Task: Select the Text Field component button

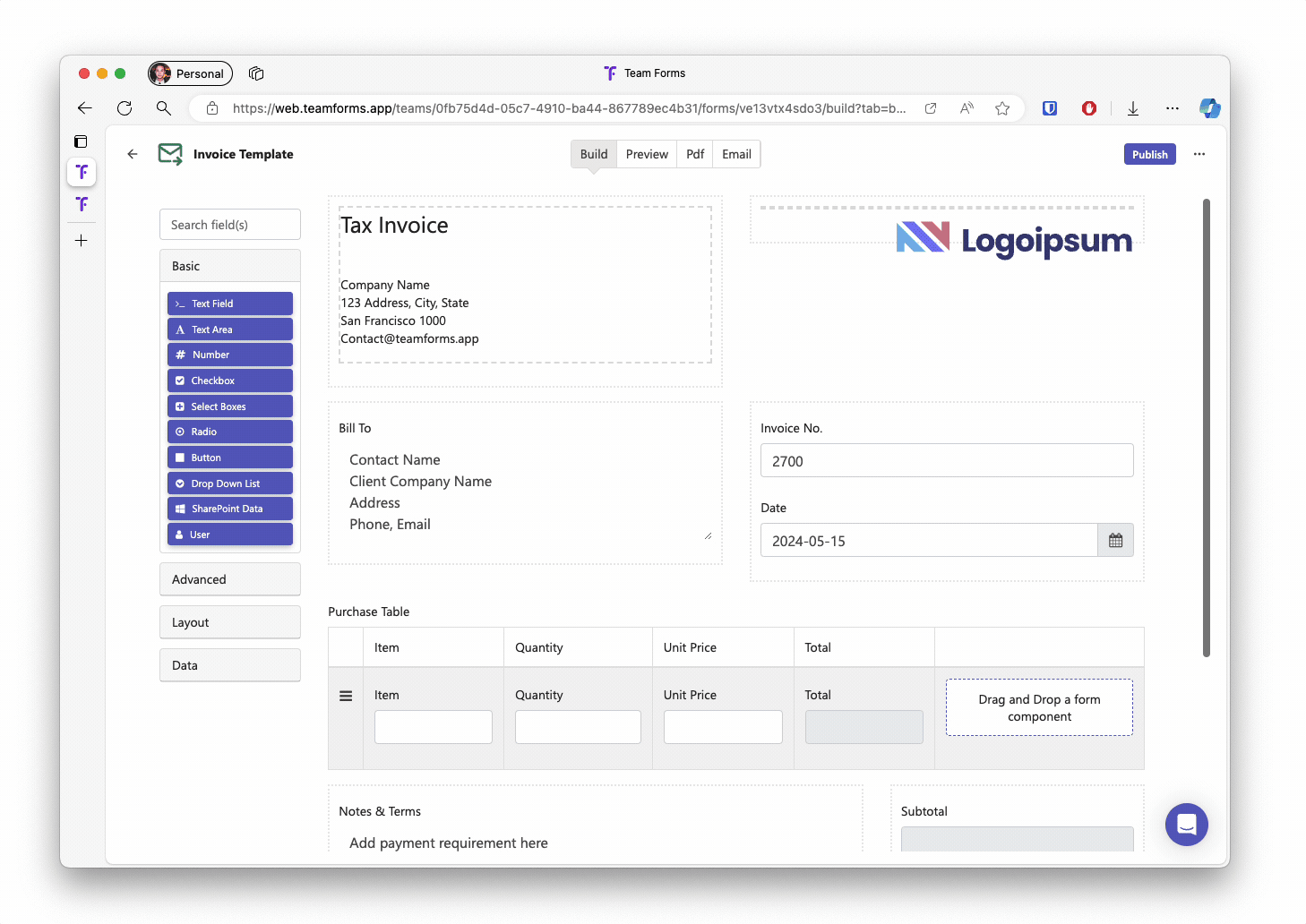Action: 230,304
